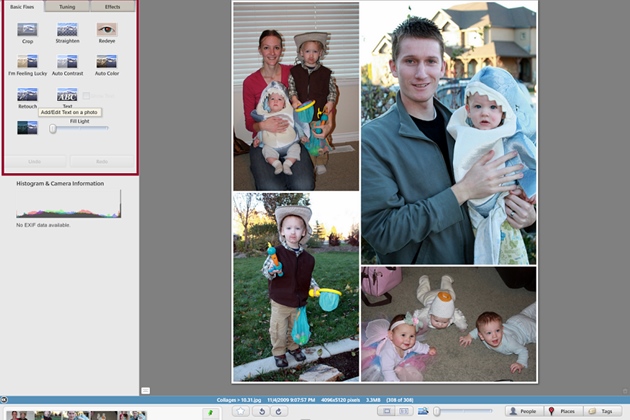Open the Places panel
Viewport: 630px width, 420px height.
pyautogui.click(x=561, y=411)
